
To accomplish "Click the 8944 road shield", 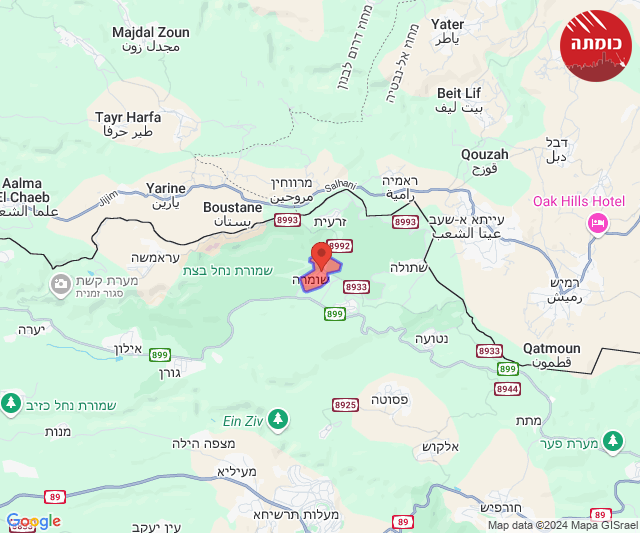I will click(507, 389).
